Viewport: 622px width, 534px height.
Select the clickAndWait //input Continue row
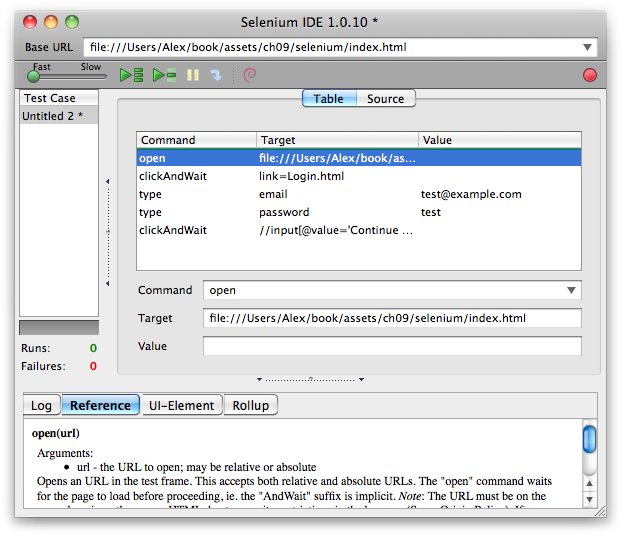(x=359, y=230)
